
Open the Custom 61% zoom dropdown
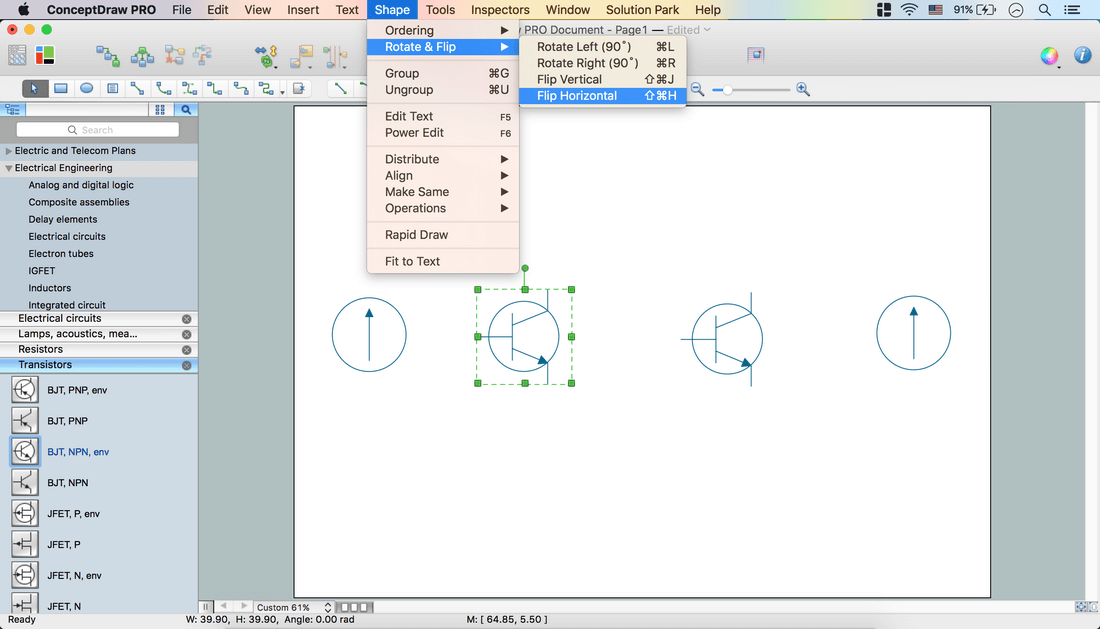pyautogui.click(x=292, y=607)
